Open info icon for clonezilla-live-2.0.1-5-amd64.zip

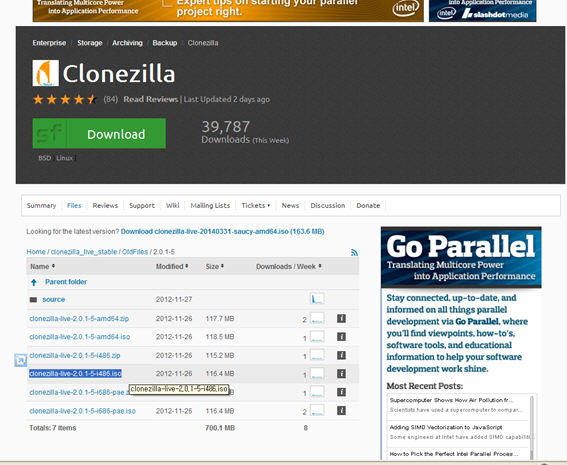[x=341, y=319]
